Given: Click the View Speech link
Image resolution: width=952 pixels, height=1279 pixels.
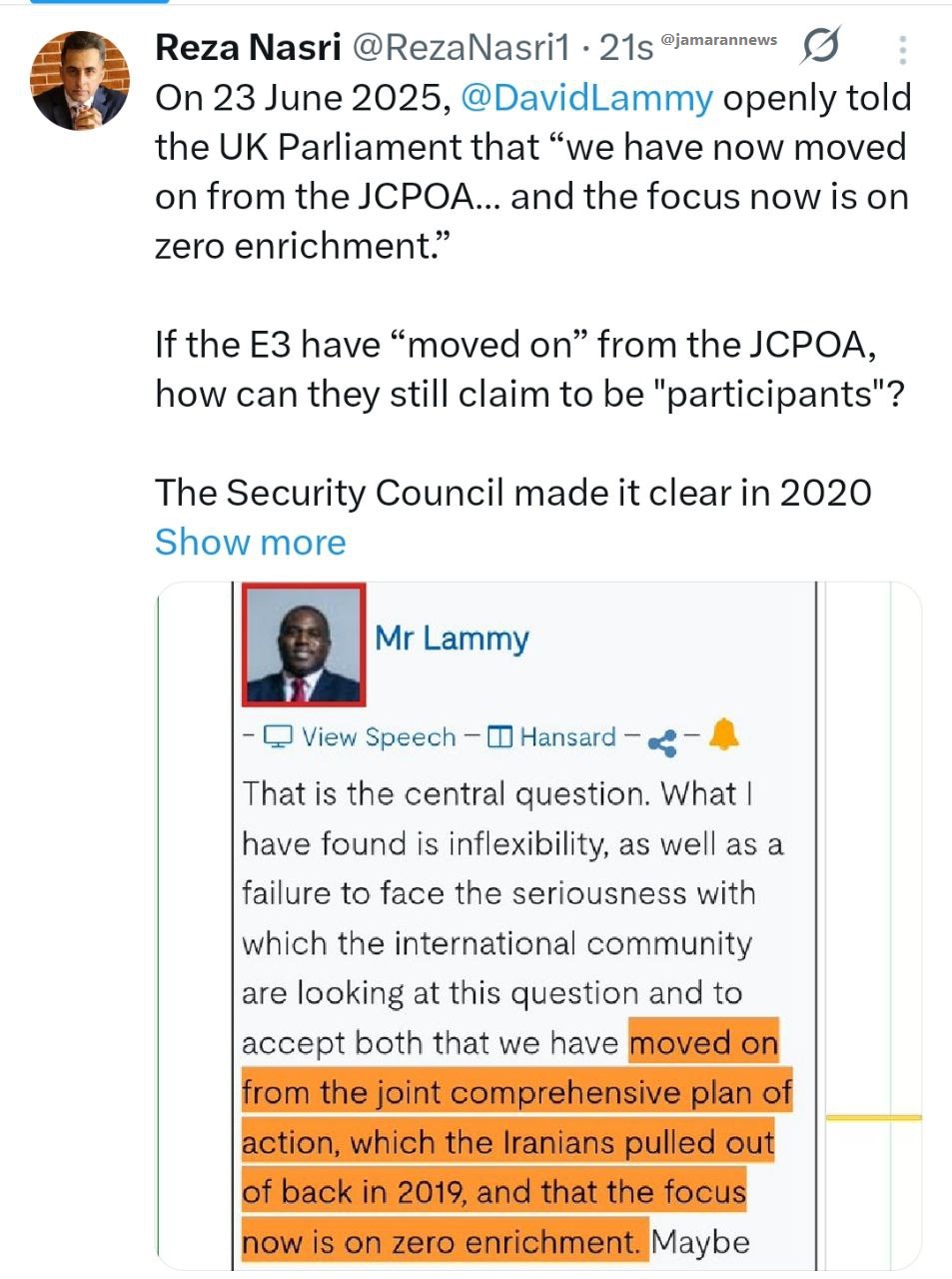Looking at the screenshot, I should click(x=379, y=737).
